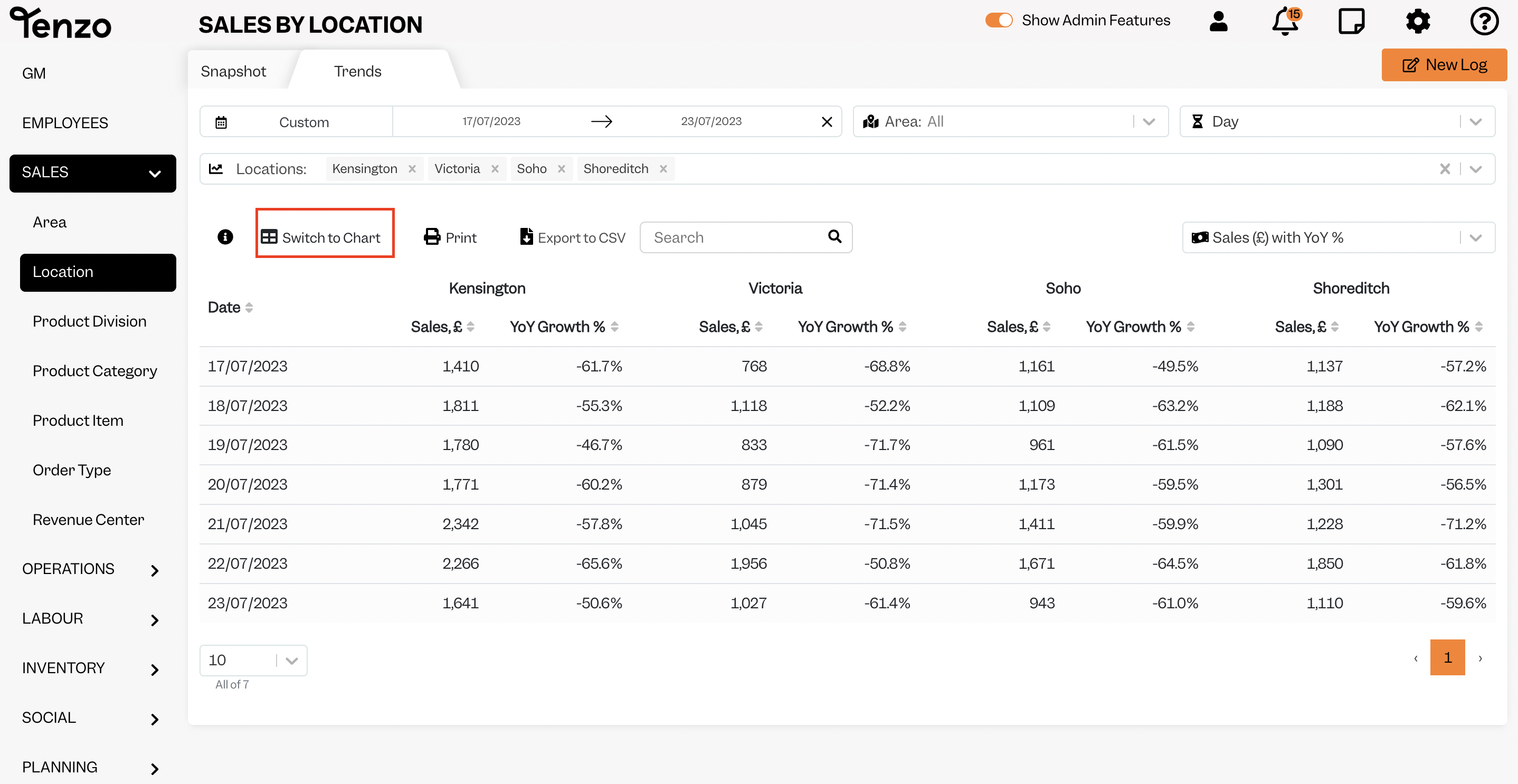Switch to the Snapshot tab
Viewport: 1518px width, 784px height.
tap(233, 71)
